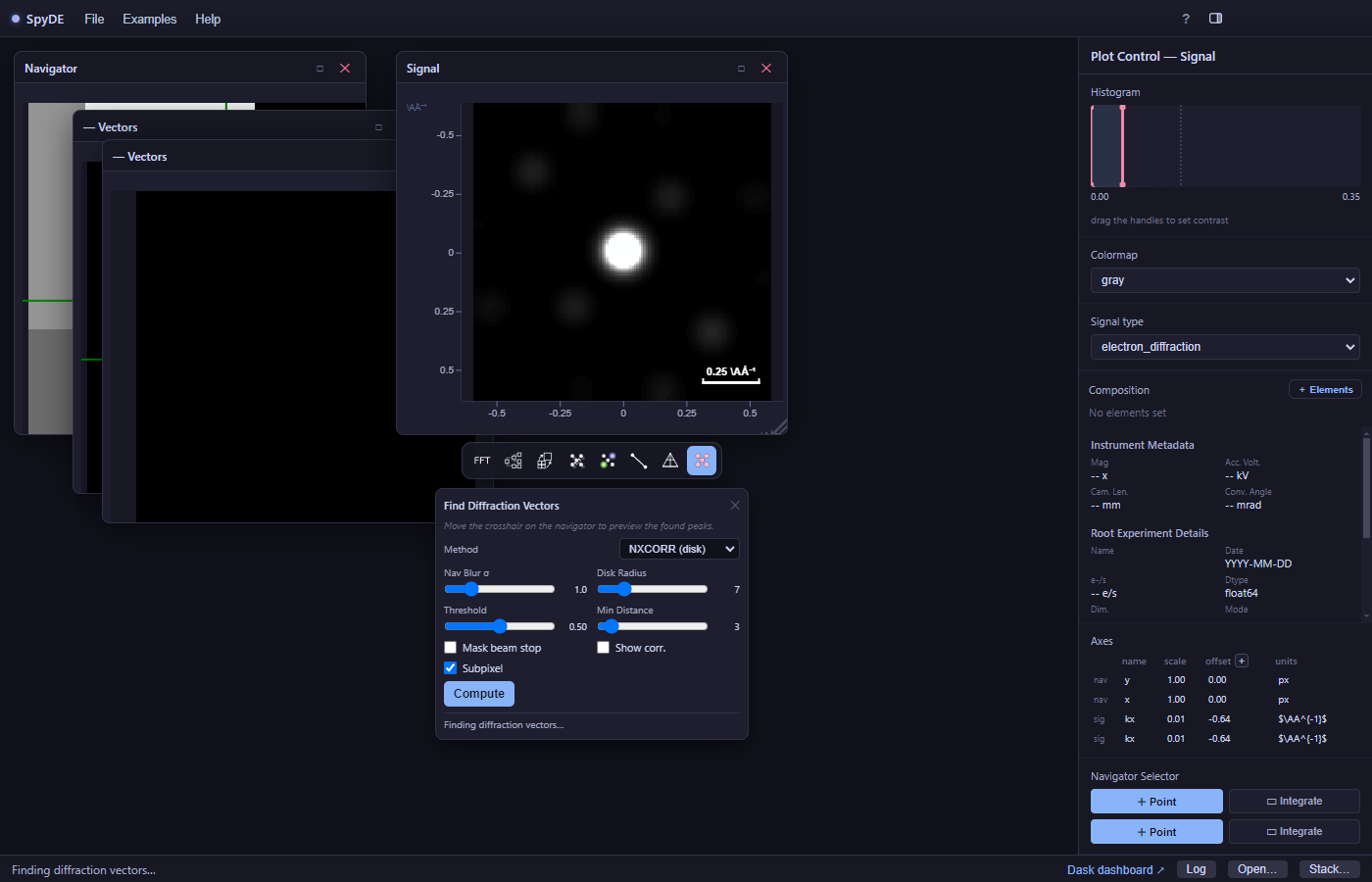Open the Colormap gray dropdown
The height and width of the screenshot is (882, 1372).
click(x=1225, y=280)
